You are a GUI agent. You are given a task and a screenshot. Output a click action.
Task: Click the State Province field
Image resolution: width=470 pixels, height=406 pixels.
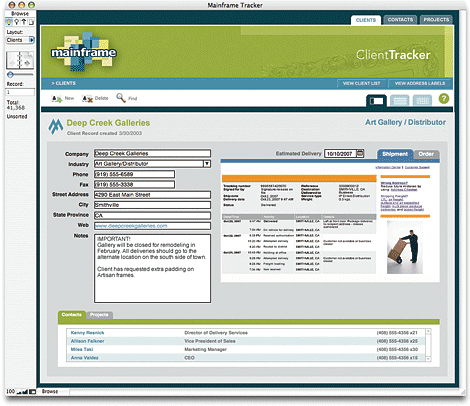coord(152,215)
